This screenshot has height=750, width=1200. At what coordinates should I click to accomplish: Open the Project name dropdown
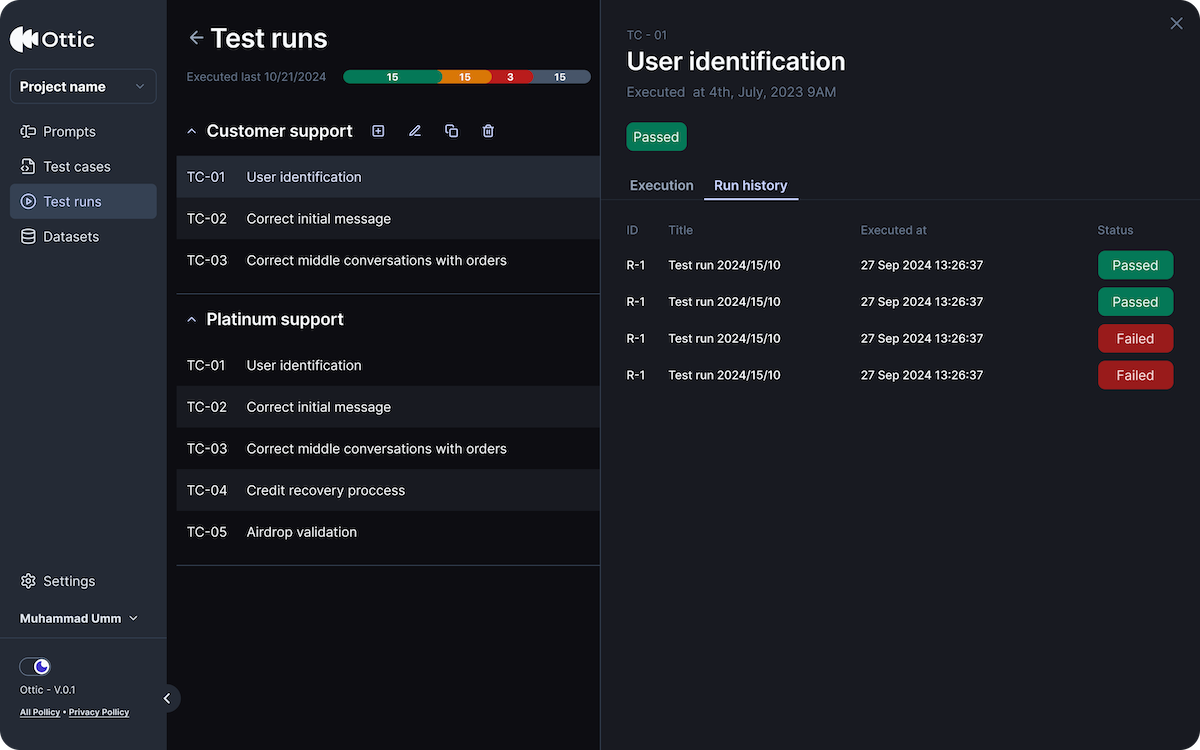click(x=83, y=87)
